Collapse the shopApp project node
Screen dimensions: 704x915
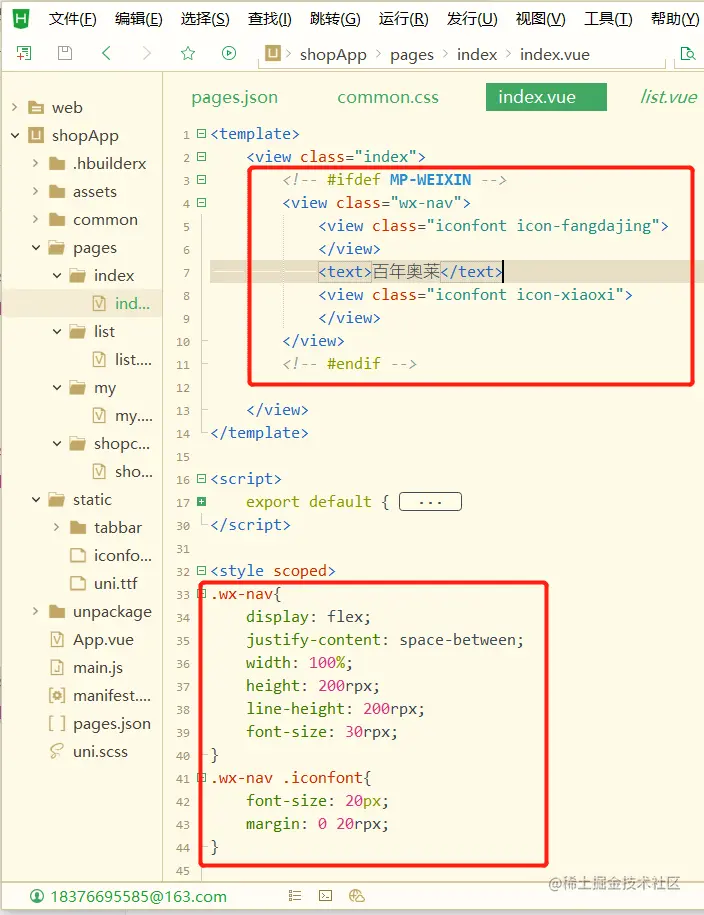[x=15, y=135]
